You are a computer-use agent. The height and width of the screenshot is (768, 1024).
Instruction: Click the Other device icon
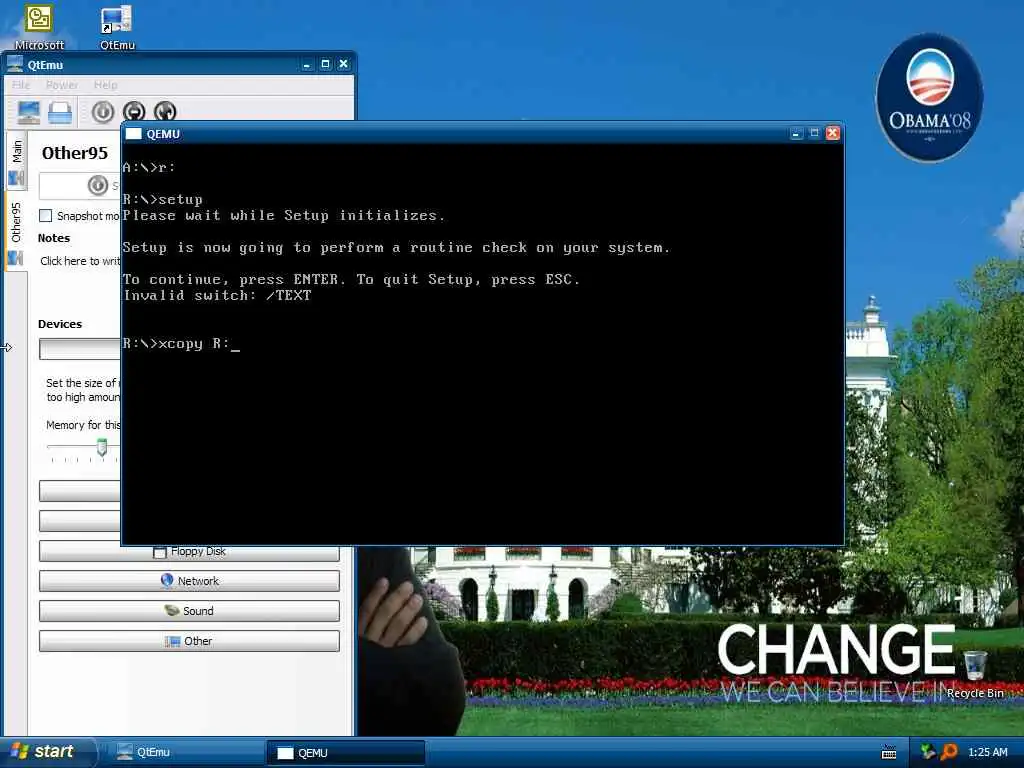(x=172, y=641)
